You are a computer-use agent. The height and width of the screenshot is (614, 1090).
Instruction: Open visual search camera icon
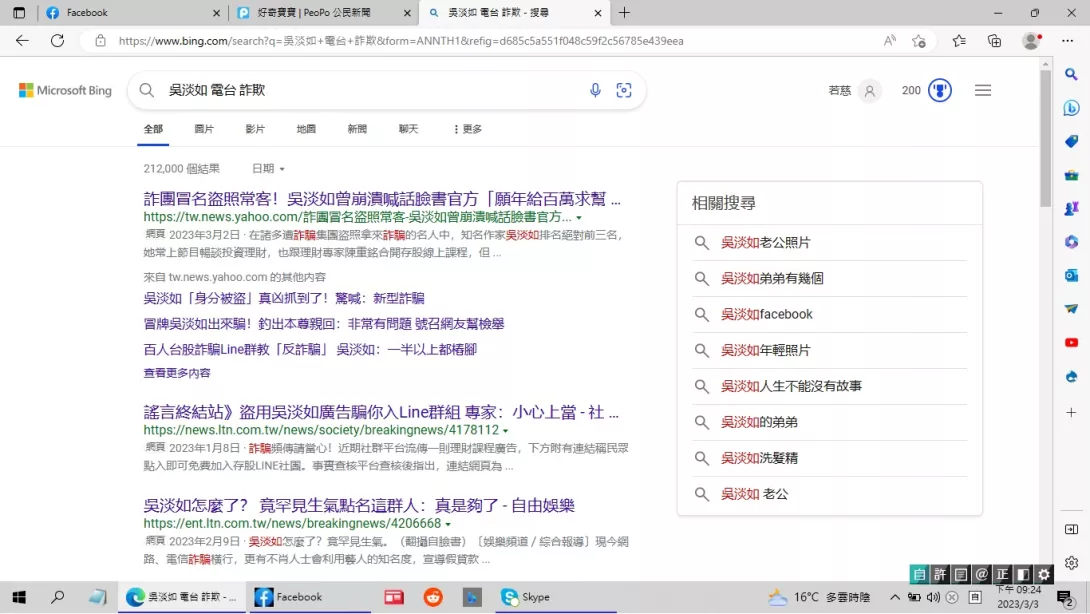(624, 90)
